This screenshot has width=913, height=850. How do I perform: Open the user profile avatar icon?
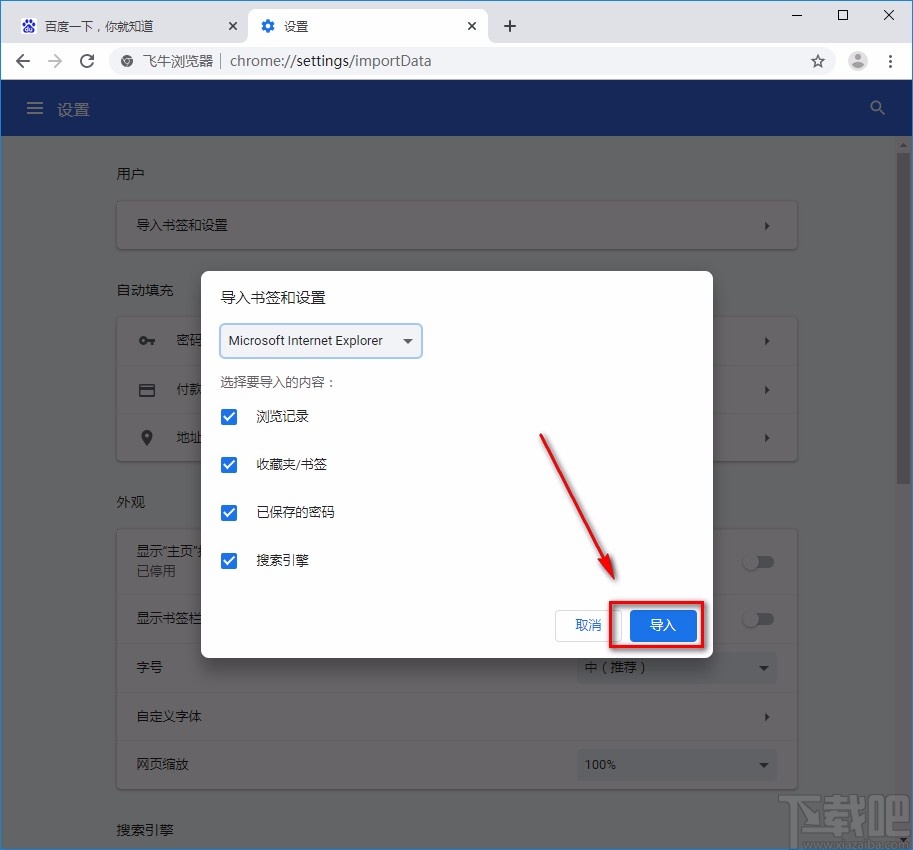[858, 61]
